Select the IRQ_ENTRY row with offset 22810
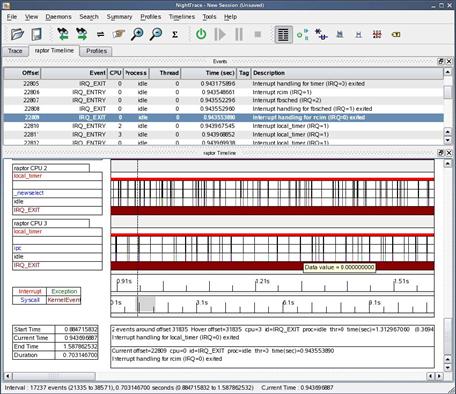The height and width of the screenshot is (394, 456). click(x=224, y=126)
